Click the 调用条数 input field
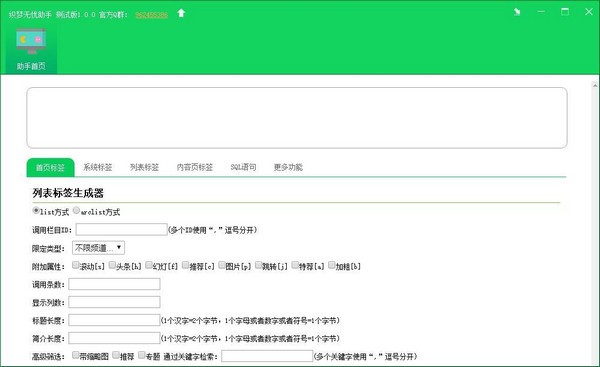The height and width of the screenshot is (367, 600). [x=114, y=284]
